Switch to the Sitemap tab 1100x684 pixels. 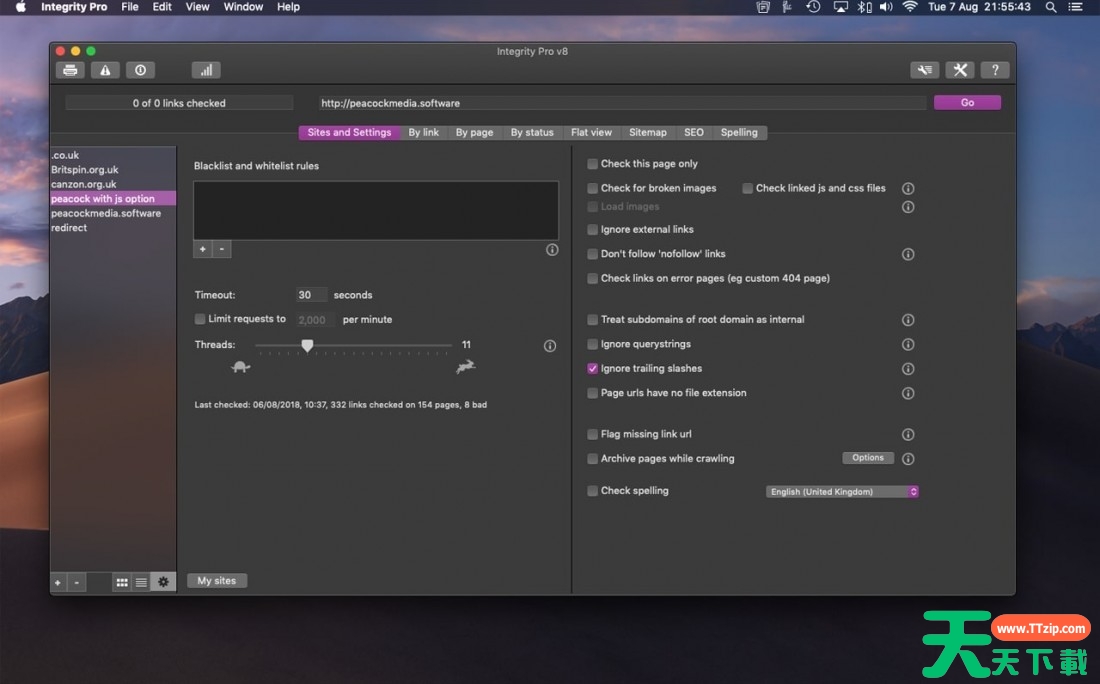coord(648,132)
